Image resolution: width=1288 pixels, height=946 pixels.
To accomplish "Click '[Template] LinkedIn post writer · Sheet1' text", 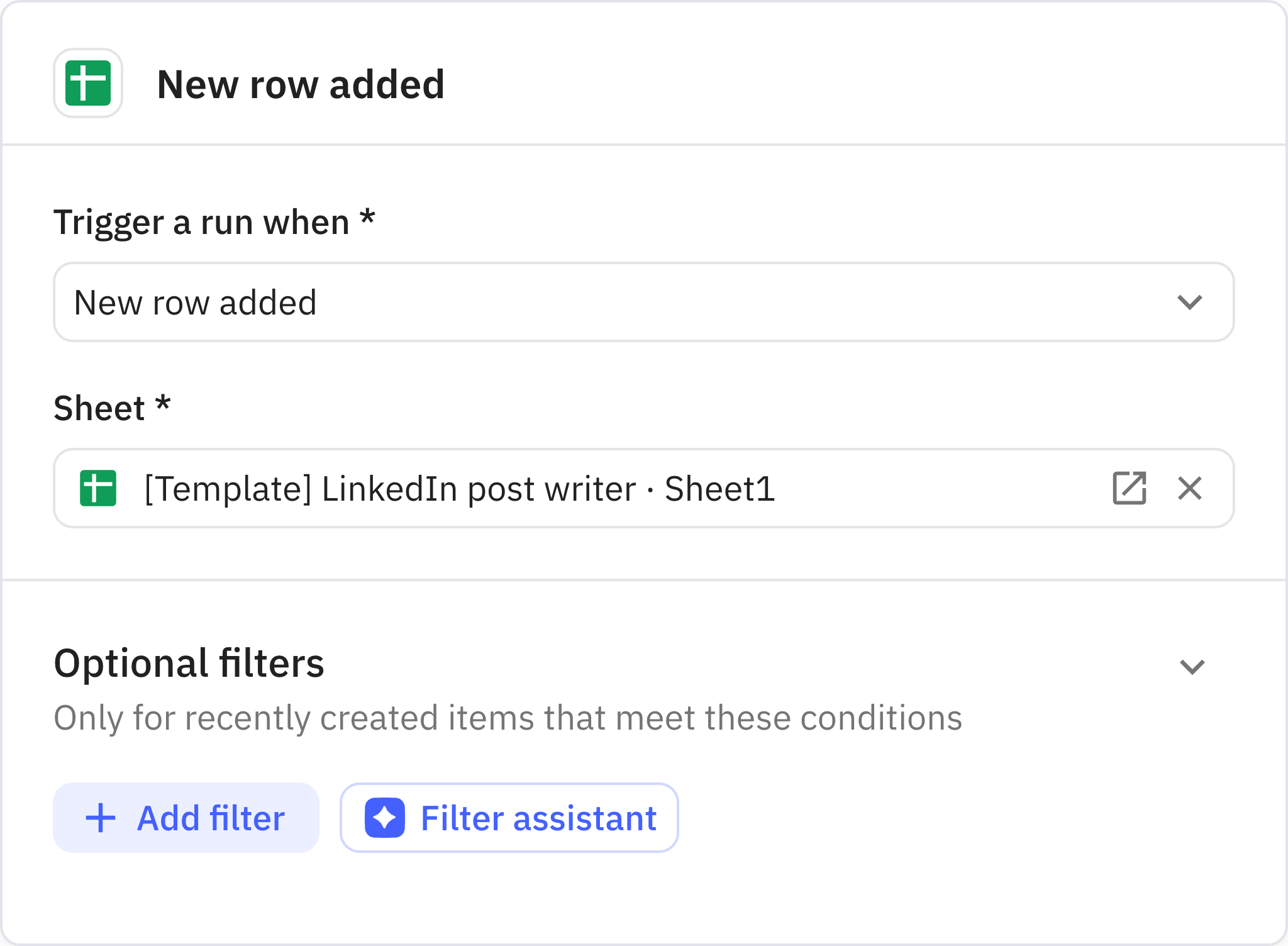I will (x=459, y=489).
